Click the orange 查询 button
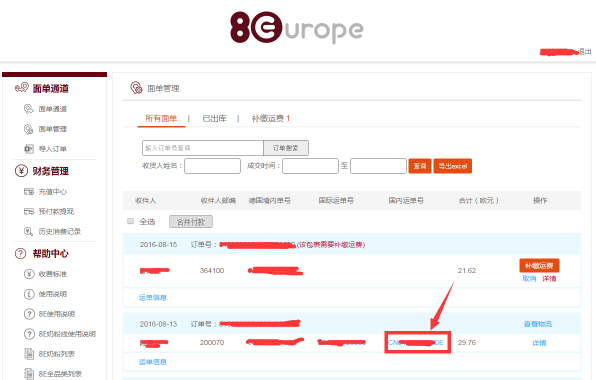 [x=420, y=166]
